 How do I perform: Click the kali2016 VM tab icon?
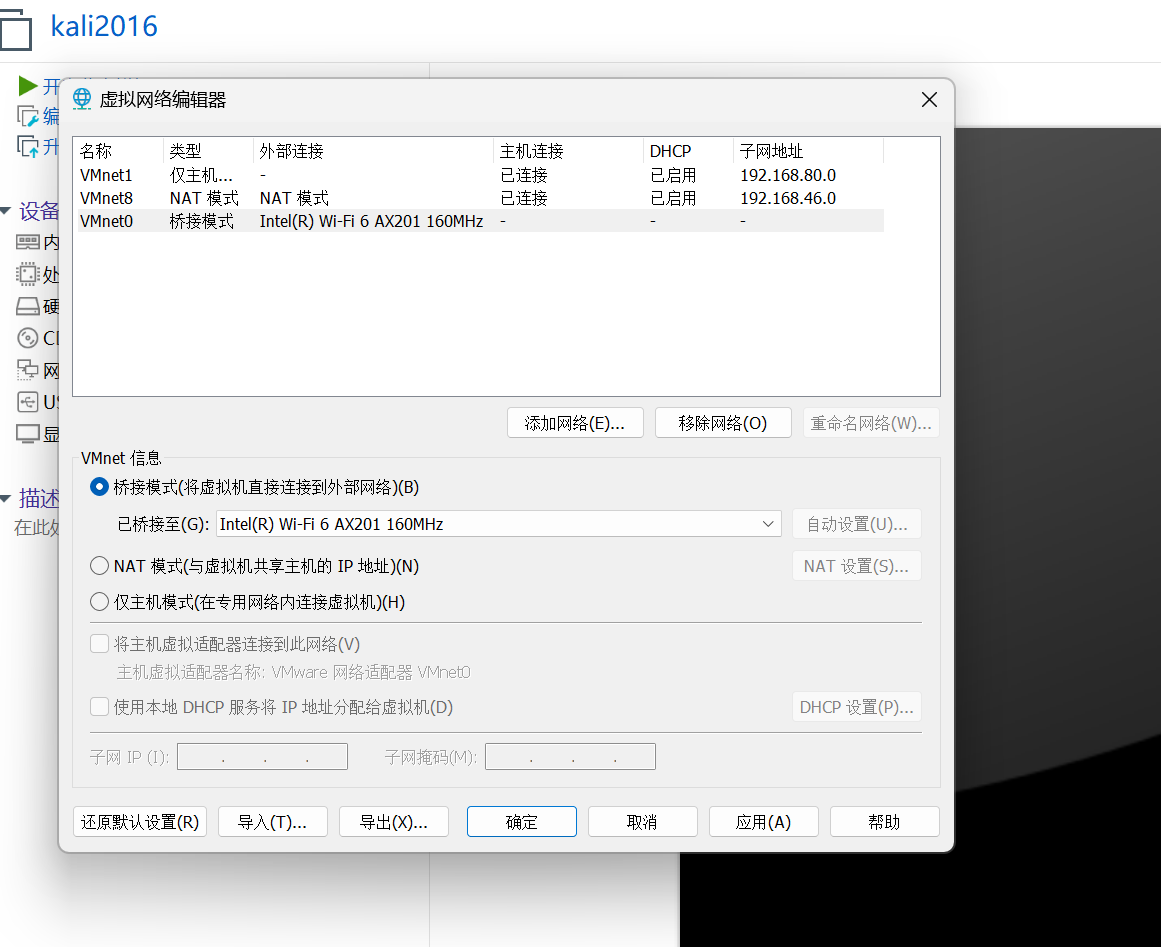click(x=16, y=30)
